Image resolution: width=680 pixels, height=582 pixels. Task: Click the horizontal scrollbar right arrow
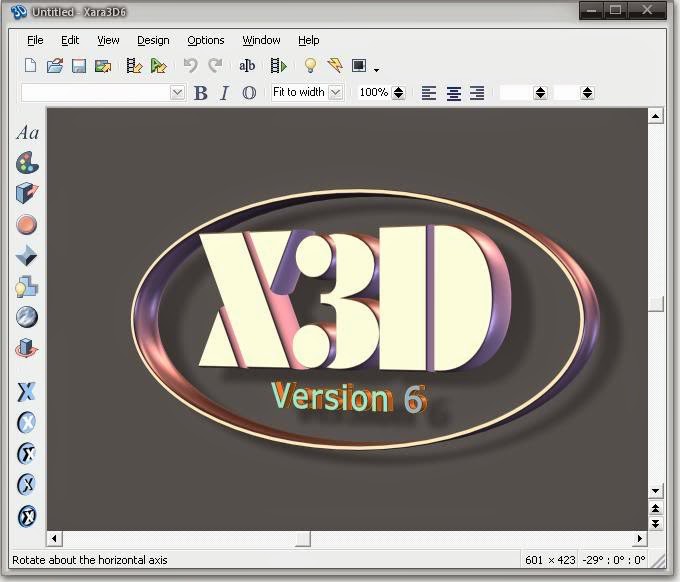639,538
